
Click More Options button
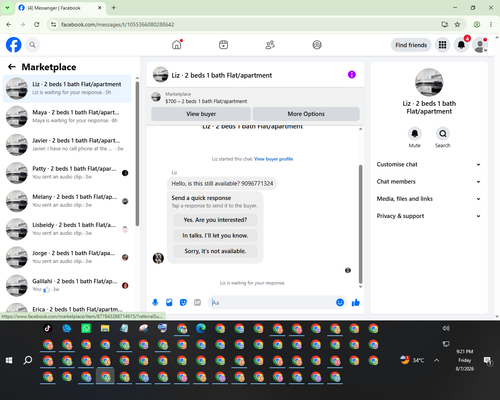coord(306,114)
